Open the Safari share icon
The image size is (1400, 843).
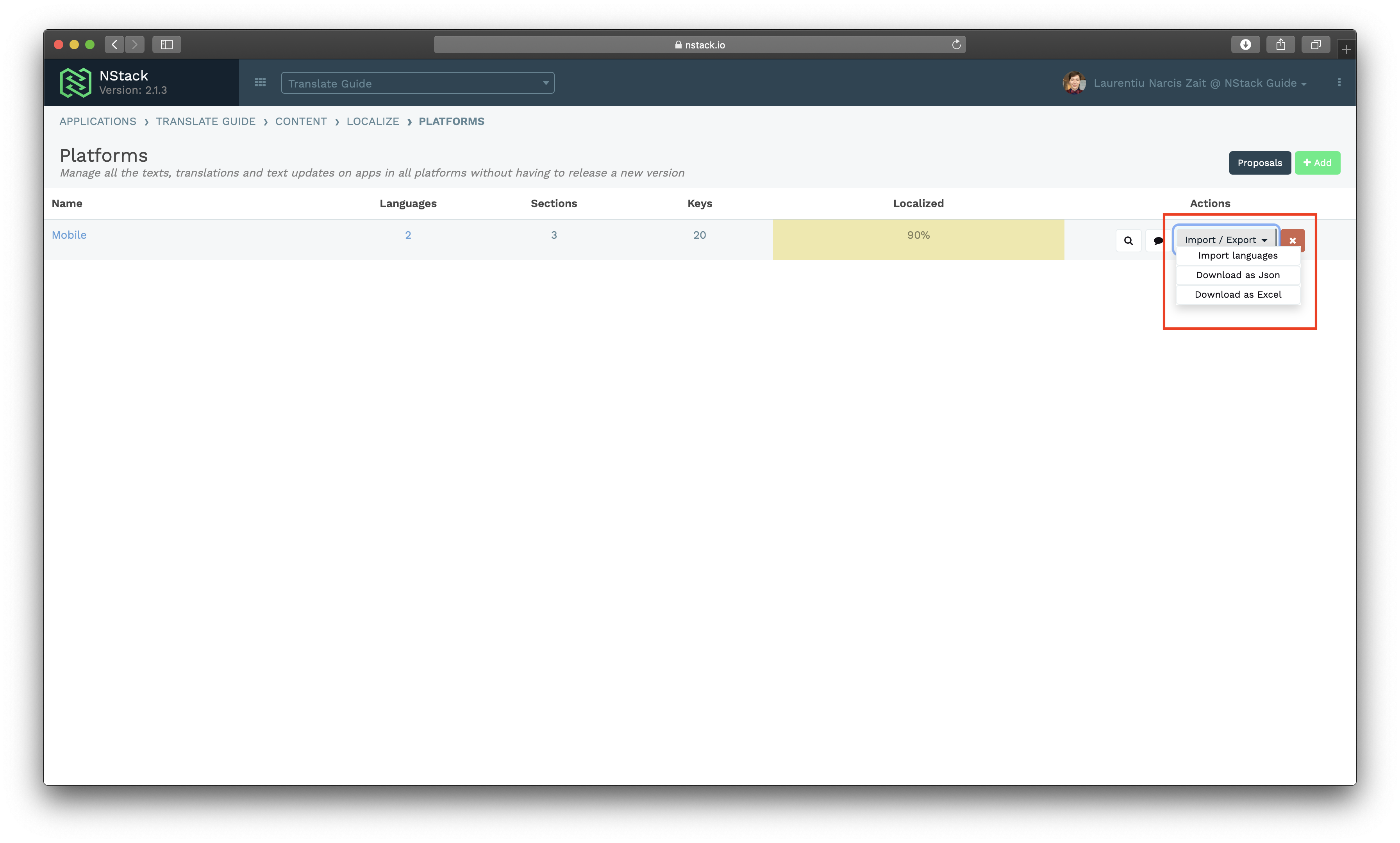coord(1280,44)
